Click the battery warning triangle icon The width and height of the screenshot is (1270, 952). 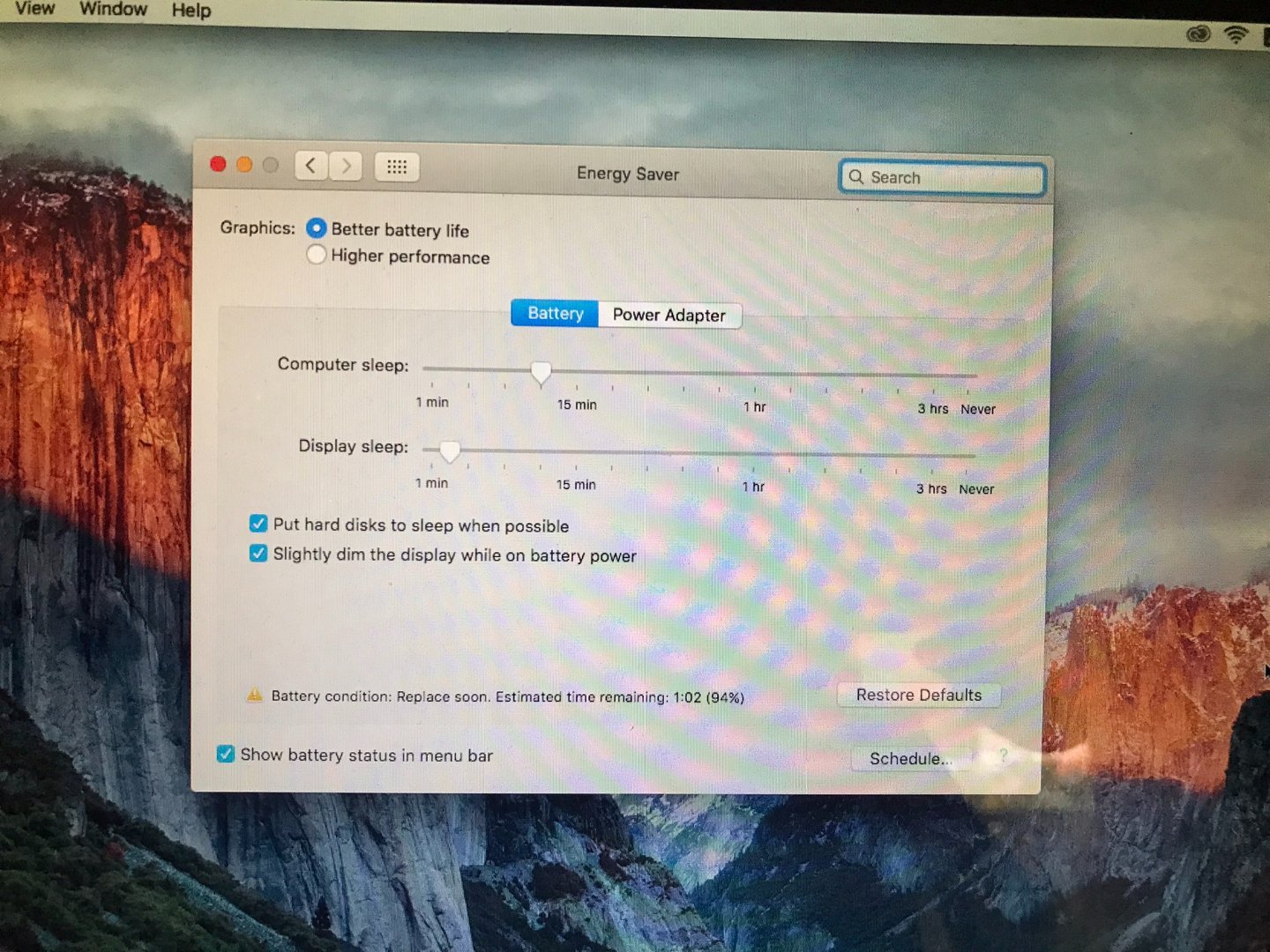[255, 695]
